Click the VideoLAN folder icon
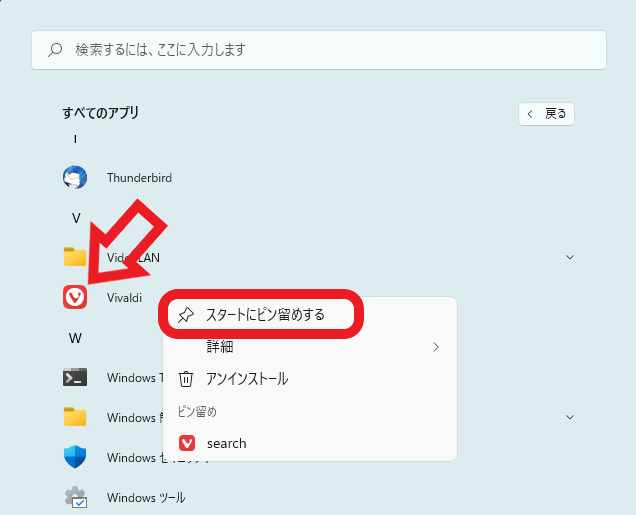636x515 pixels. coord(75,257)
